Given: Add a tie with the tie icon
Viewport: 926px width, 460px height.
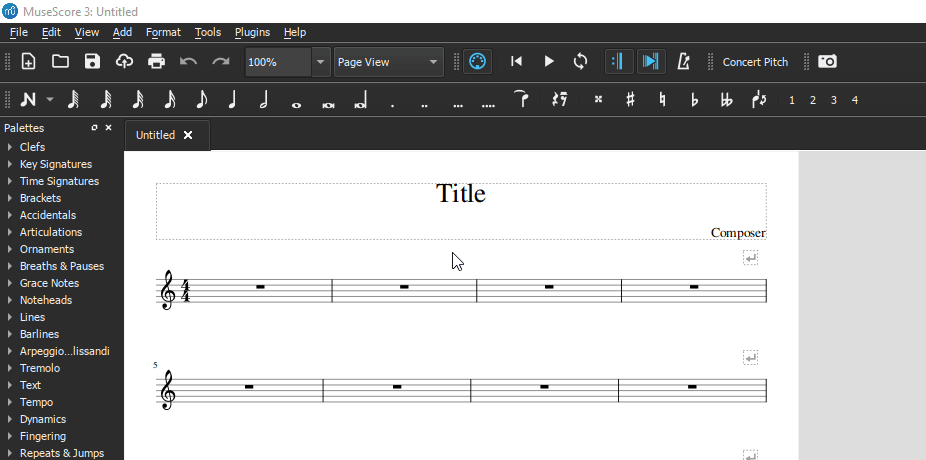Looking at the screenshot, I should point(521,100).
